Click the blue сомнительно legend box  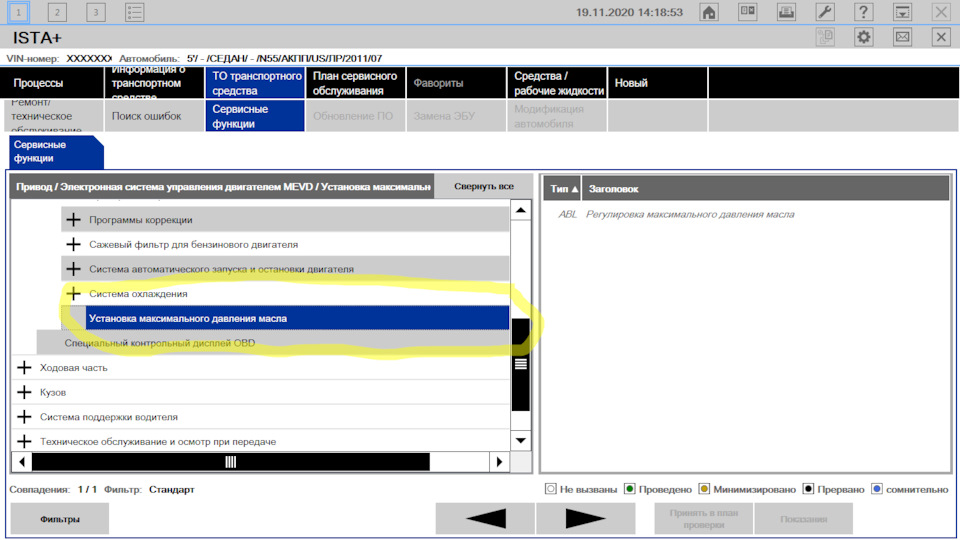tap(877, 489)
